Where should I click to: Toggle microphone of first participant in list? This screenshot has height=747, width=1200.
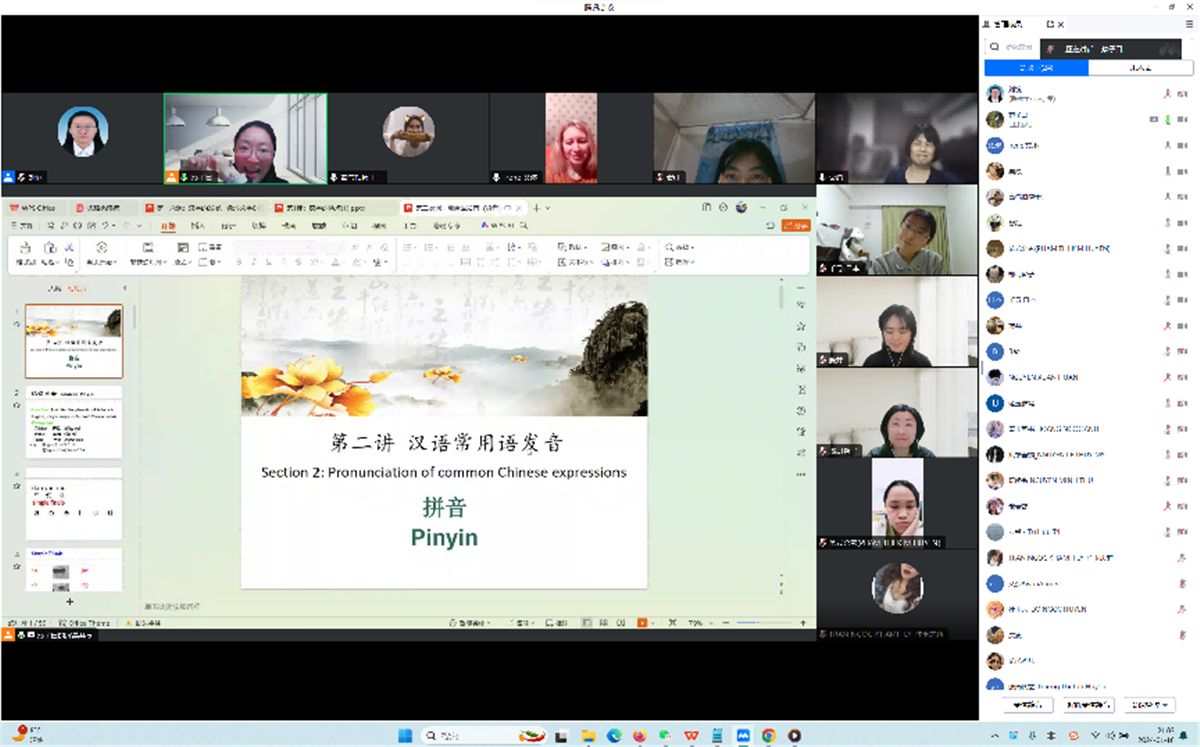pyautogui.click(x=1167, y=93)
